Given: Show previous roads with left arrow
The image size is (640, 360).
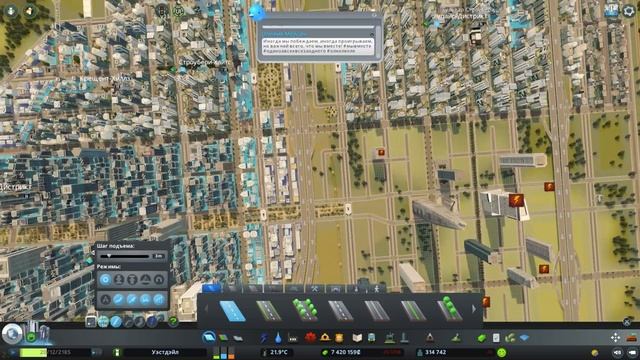Looking at the screenshot, I should coord(206,309).
